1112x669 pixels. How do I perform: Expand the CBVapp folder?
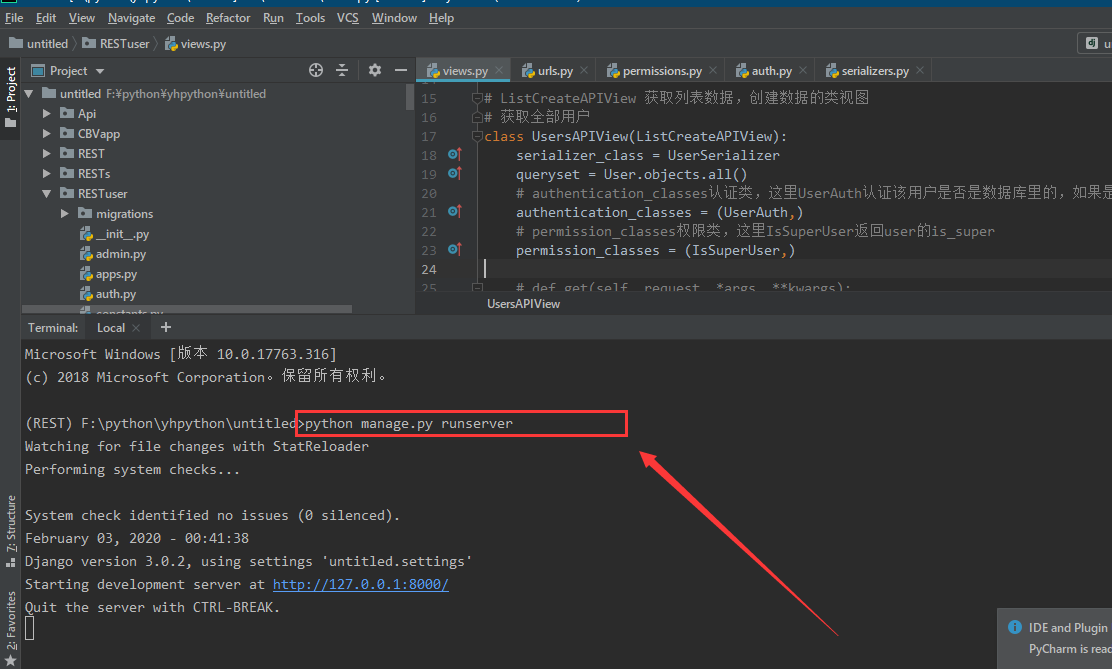click(x=47, y=133)
